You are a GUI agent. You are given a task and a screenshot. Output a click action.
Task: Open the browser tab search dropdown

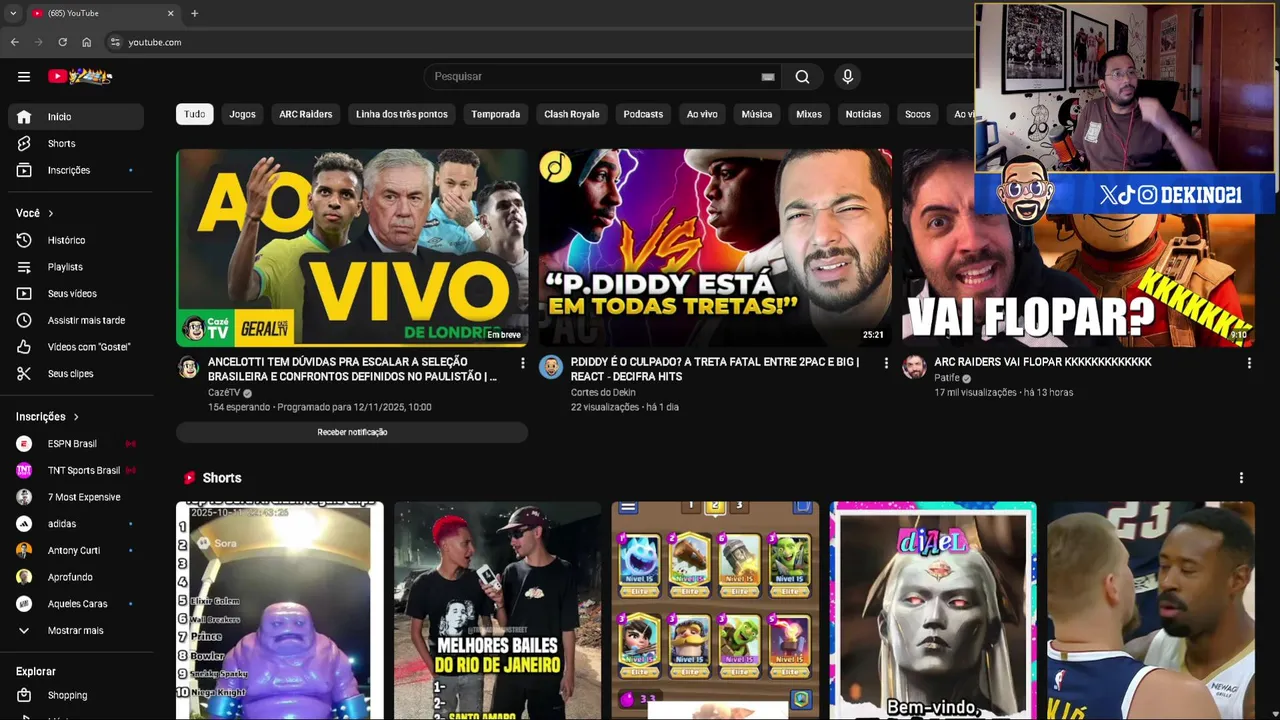(x=13, y=13)
